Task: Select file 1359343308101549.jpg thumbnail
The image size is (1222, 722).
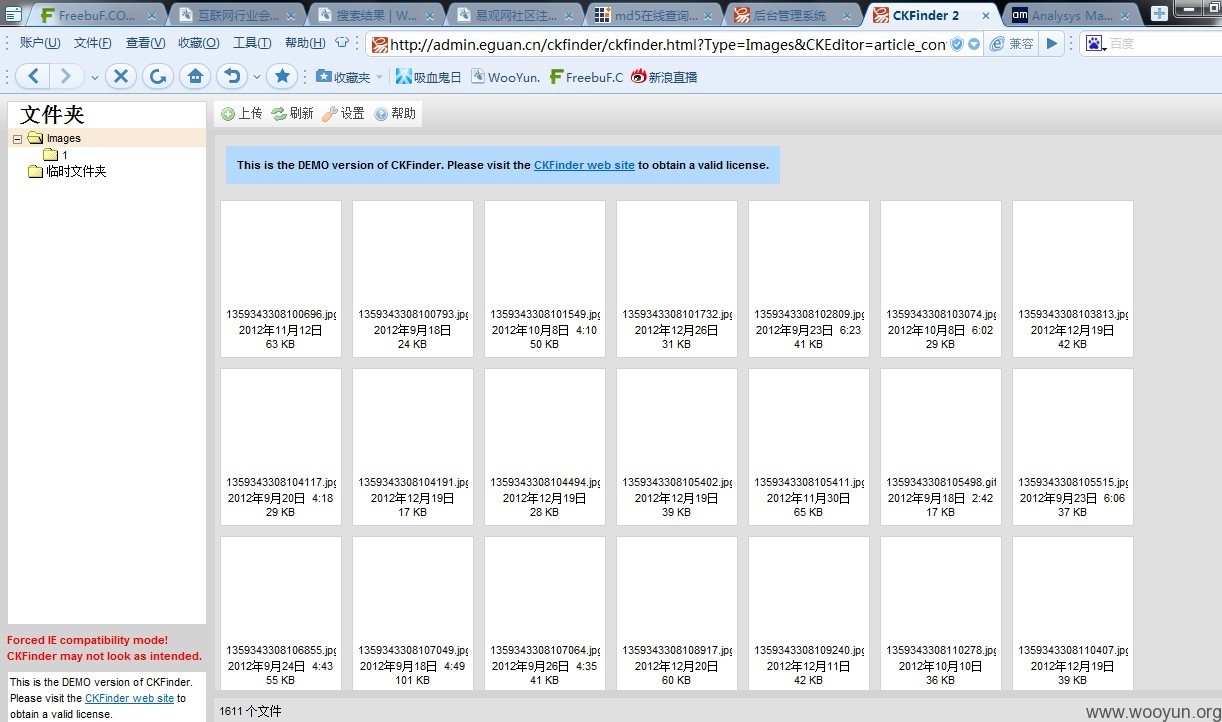Action: (545, 279)
